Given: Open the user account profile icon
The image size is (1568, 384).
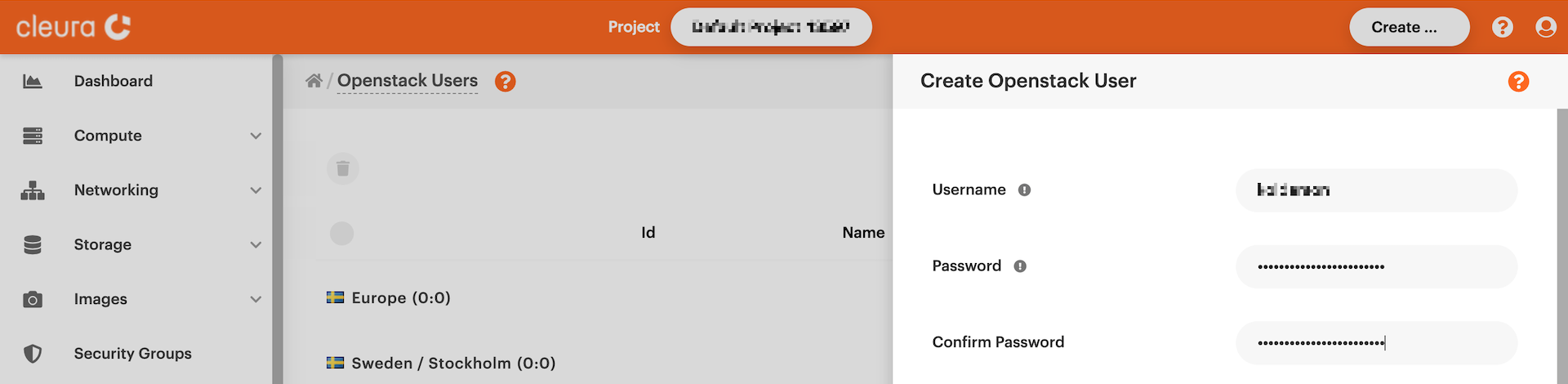Looking at the screenshot, I should (x=1545, y=27).
